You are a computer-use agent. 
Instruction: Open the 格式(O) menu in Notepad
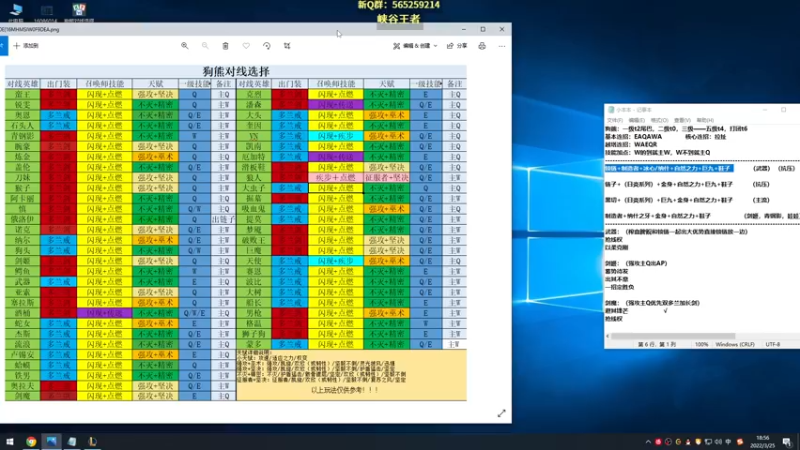pyautogui.click(x=659, y=120)
